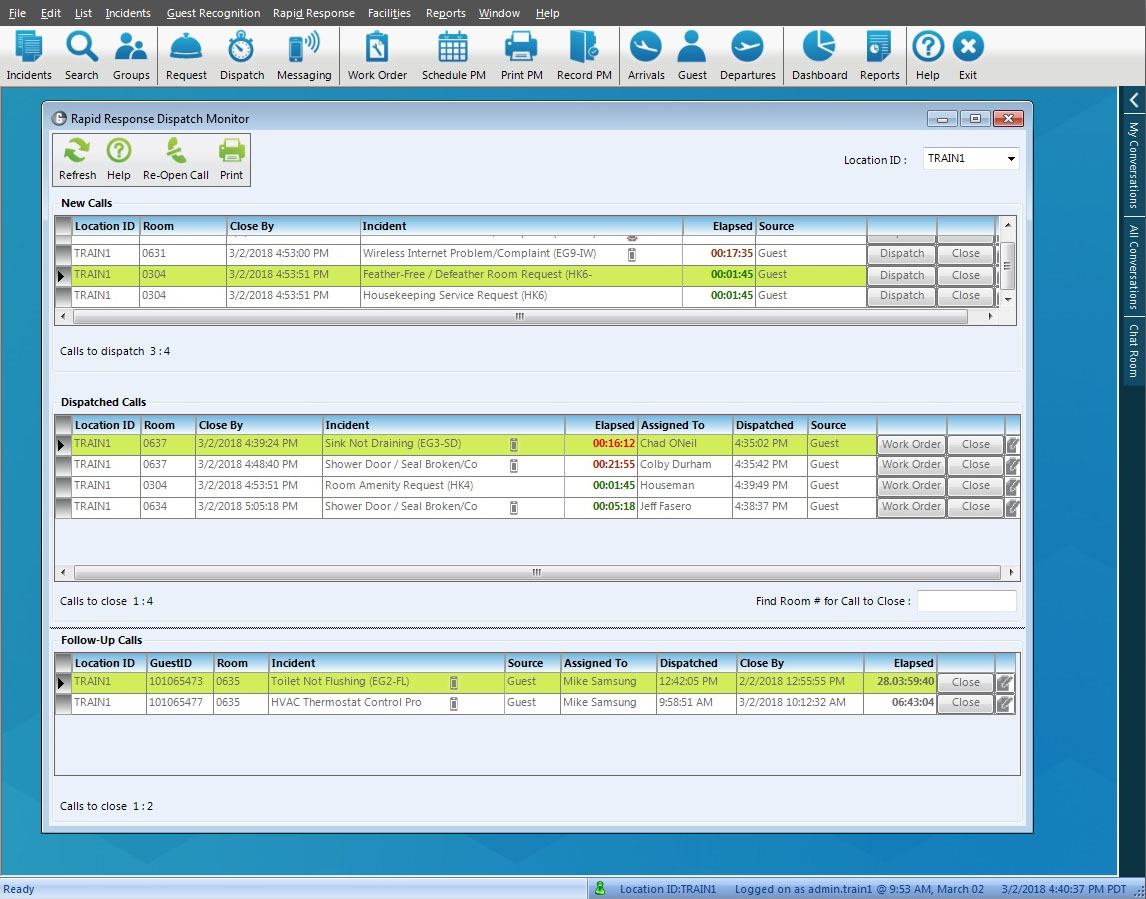
Task: Launch the Work Order tool
Action: [x=377, y=55]
